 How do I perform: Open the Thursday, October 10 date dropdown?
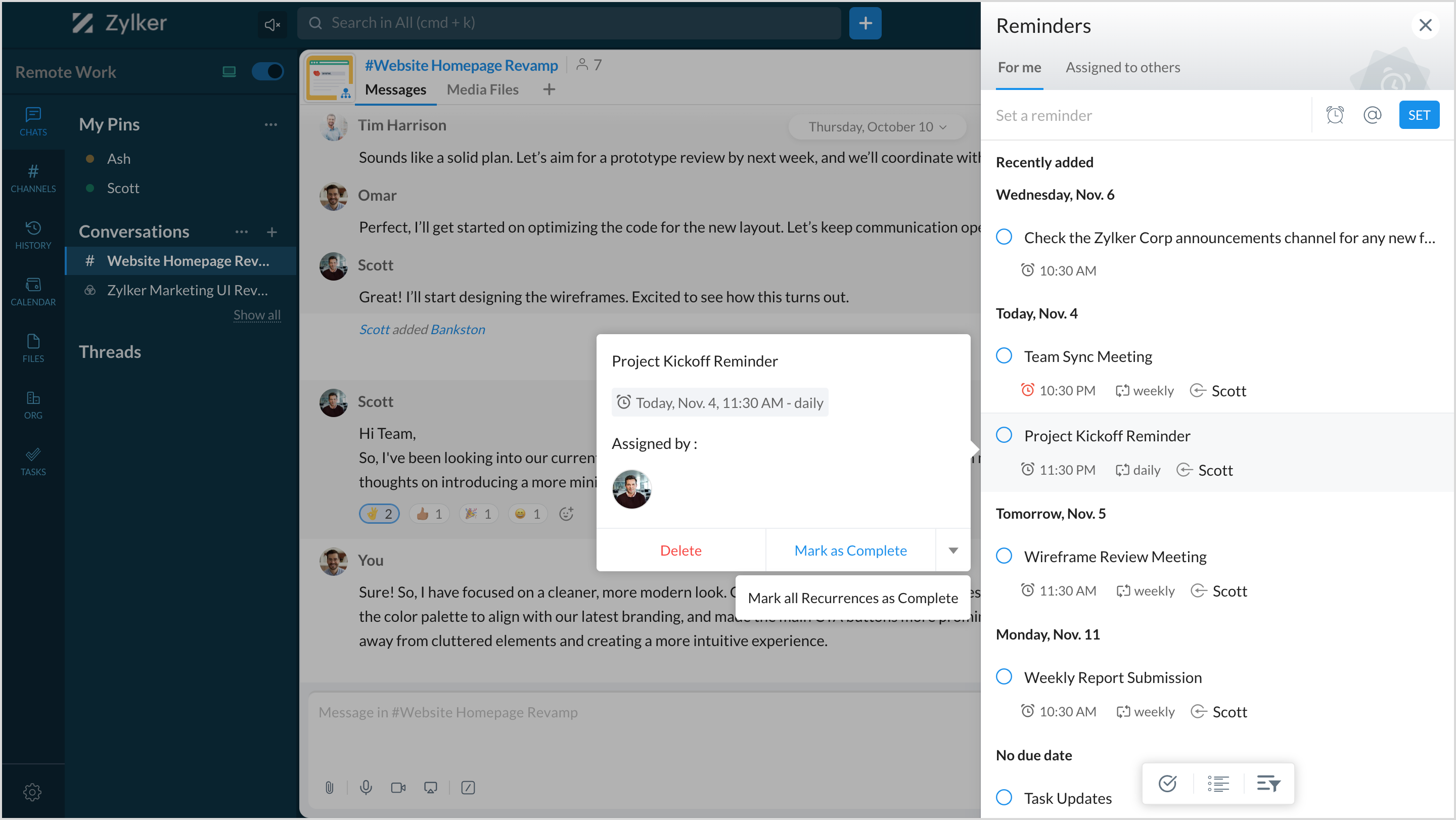pos(877,126)
